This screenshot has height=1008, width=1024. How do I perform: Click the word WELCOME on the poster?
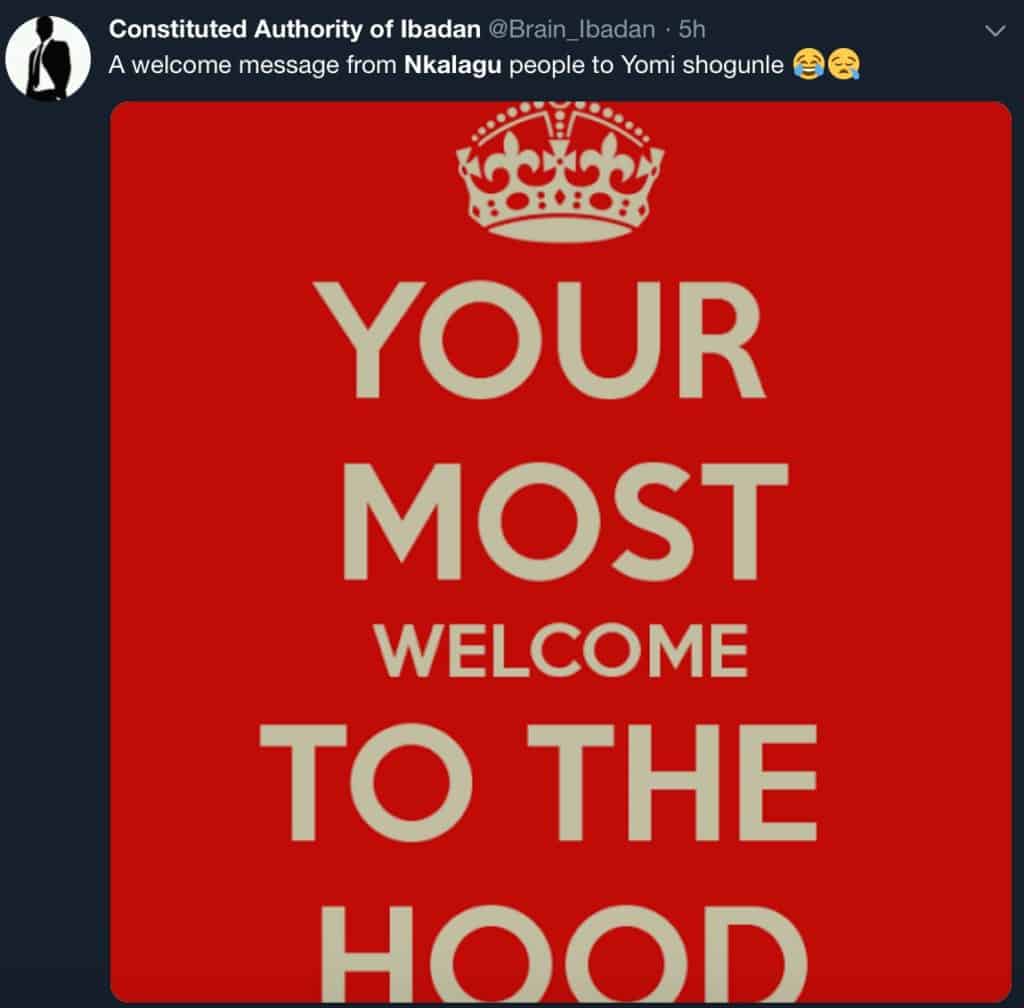[x=562, y=651]
